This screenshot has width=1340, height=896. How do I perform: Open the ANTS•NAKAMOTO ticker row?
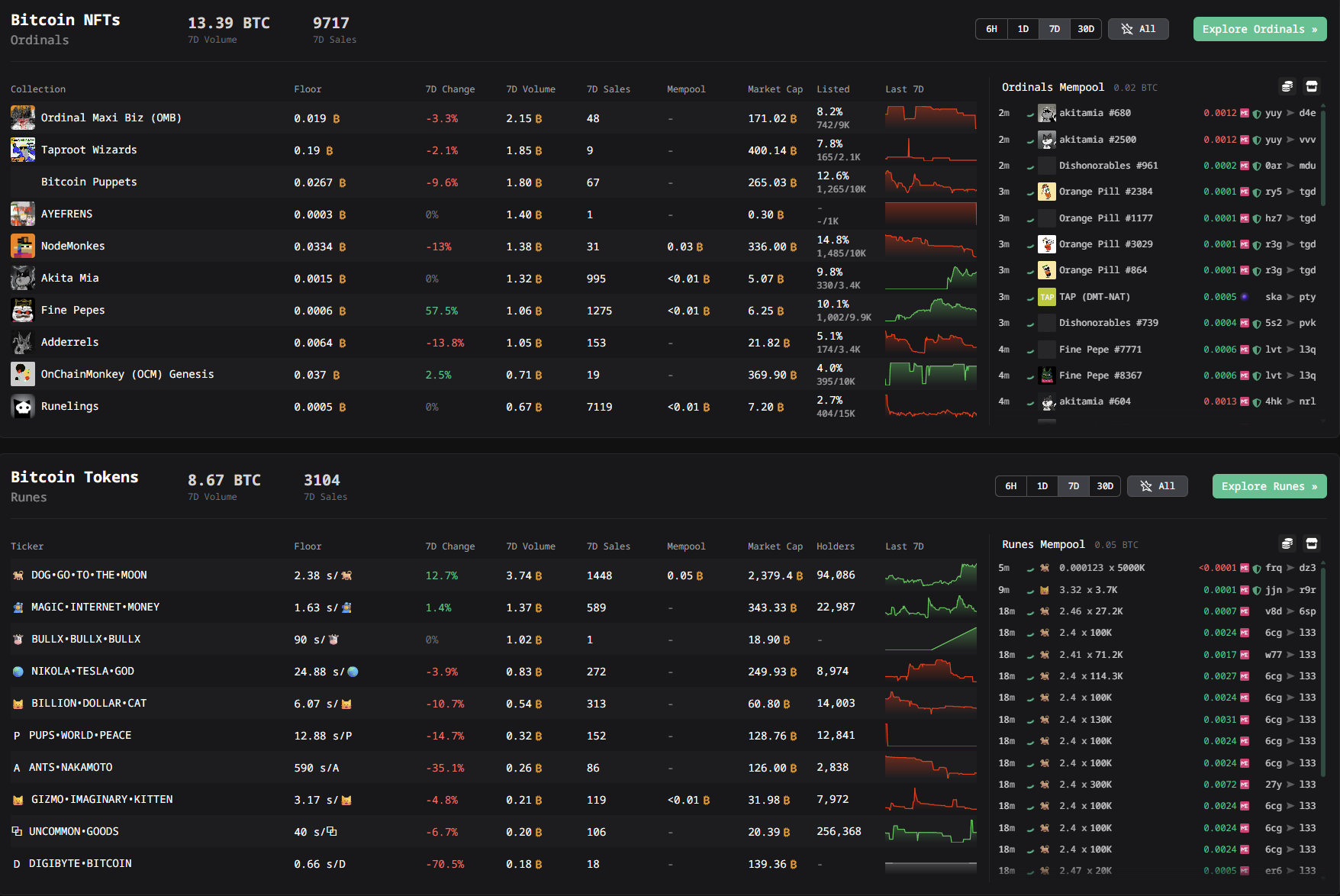tap(494, 768)
